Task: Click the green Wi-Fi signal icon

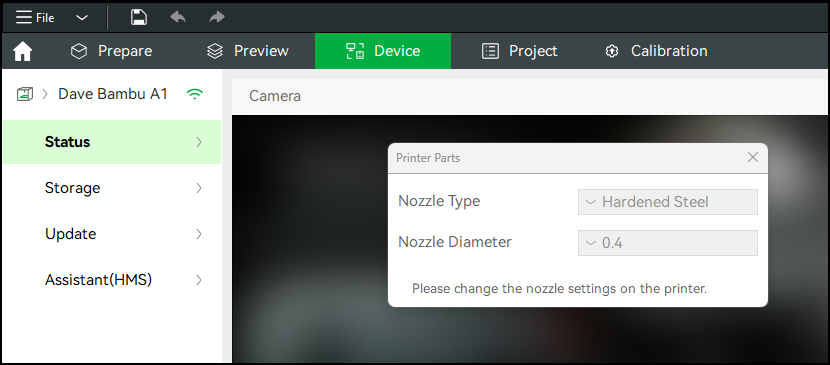Action: (x=195, y=94)
